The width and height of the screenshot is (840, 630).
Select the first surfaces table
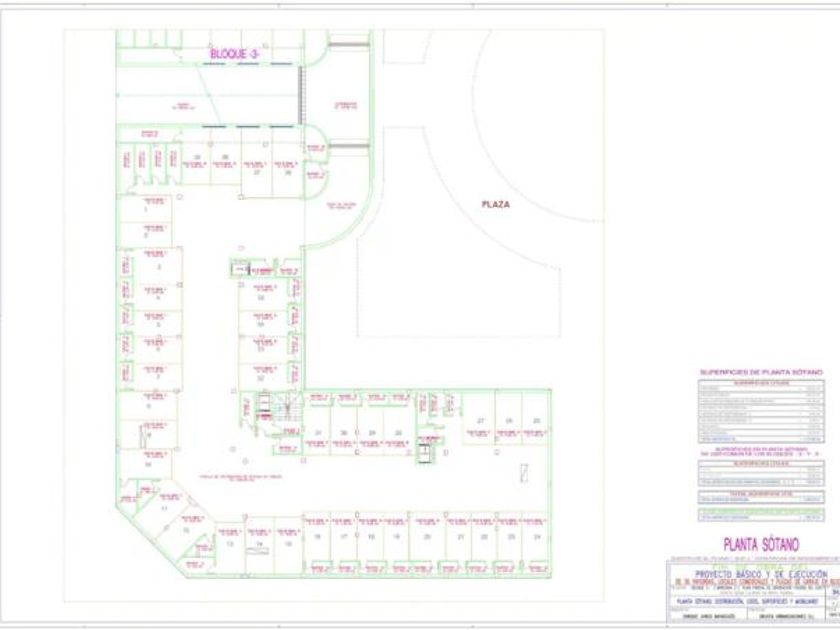click(761, 411)
